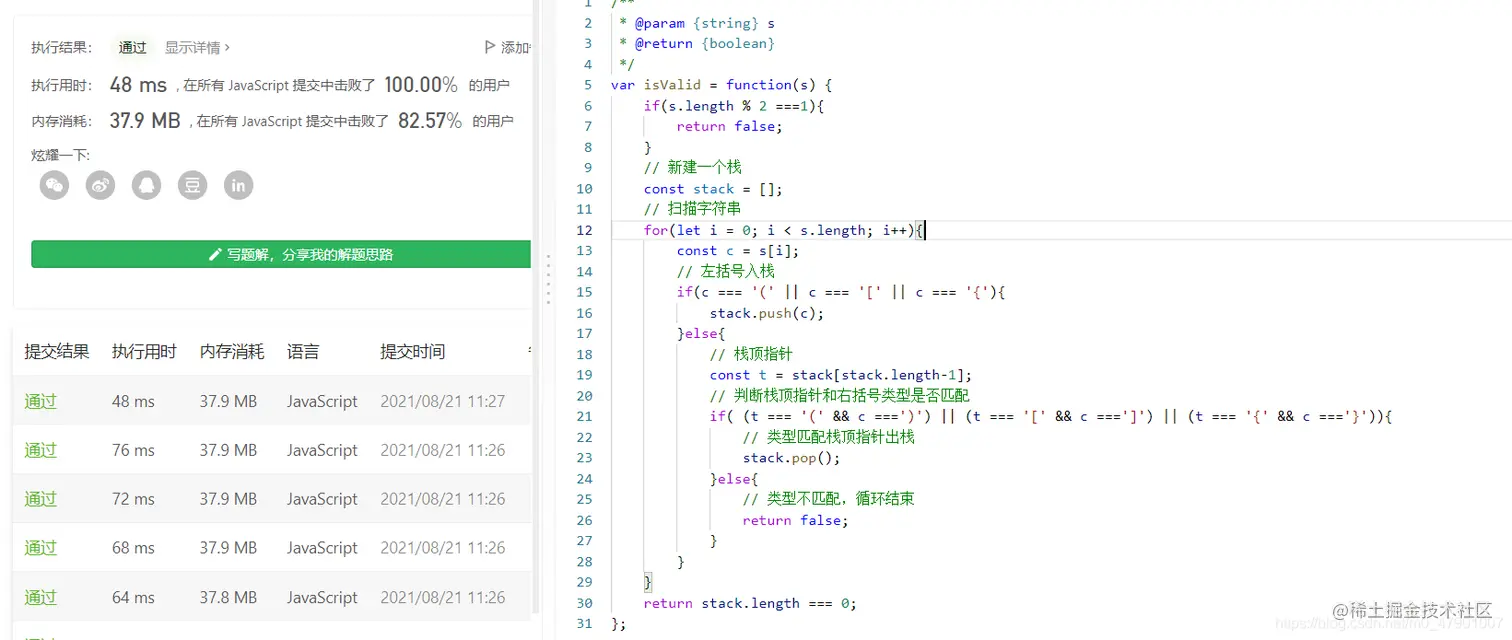1512x640 pixels.
Task: Expand 显示详情 result details
Action: tap(197, 47)
